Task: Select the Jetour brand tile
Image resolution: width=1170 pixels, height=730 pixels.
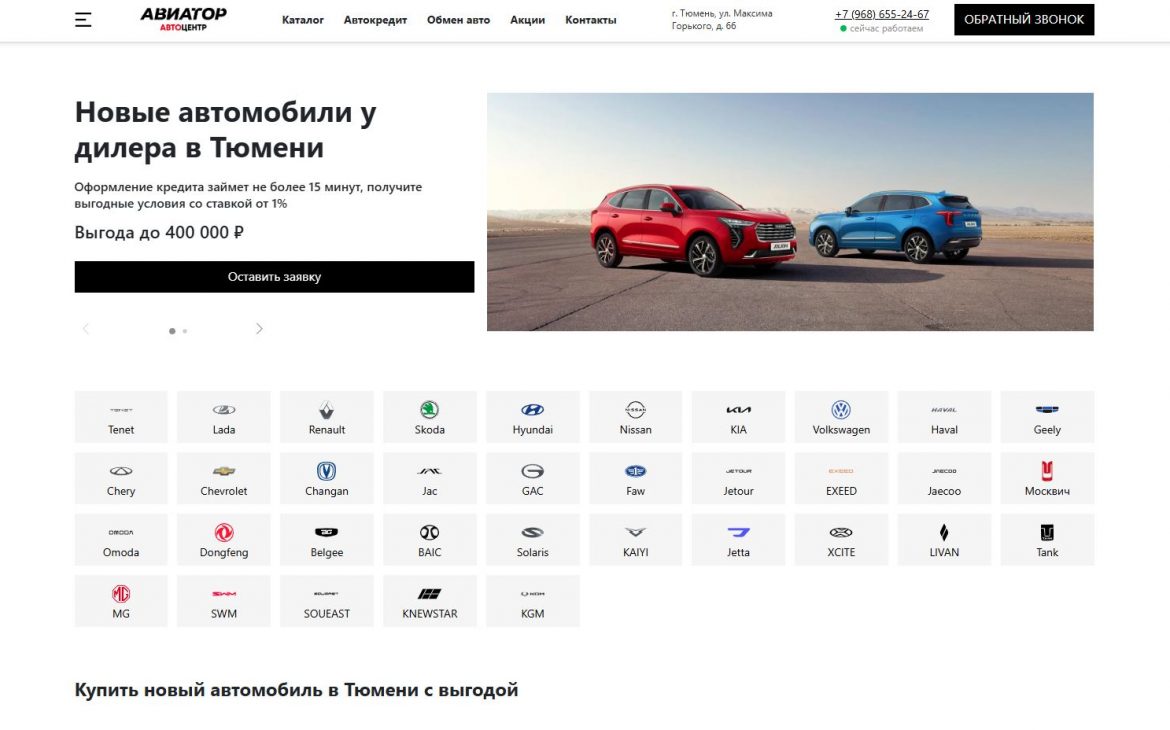Action: click(x=739, y=478)
